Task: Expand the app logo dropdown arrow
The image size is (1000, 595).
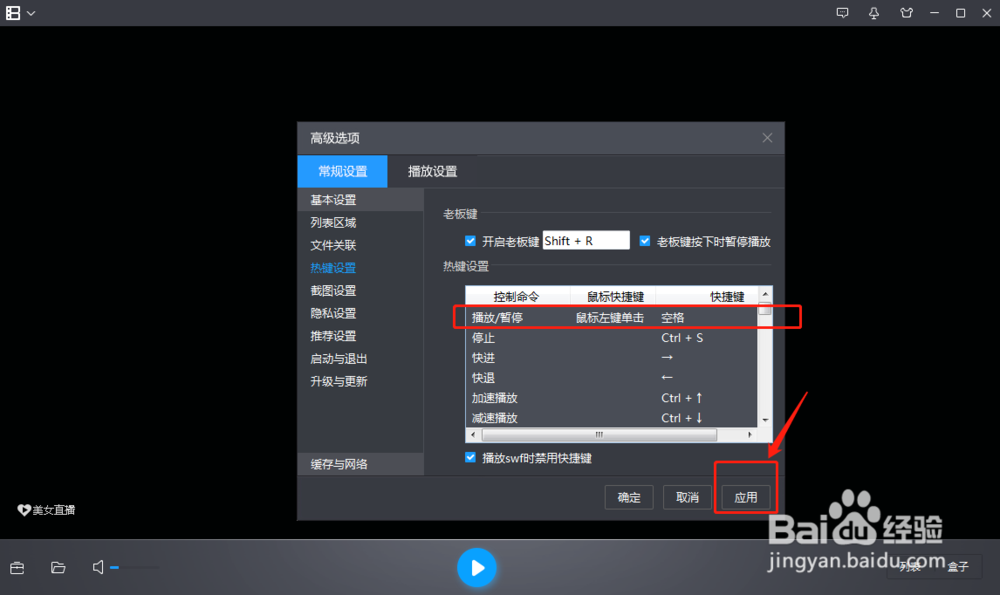Action: pos(30,13)
